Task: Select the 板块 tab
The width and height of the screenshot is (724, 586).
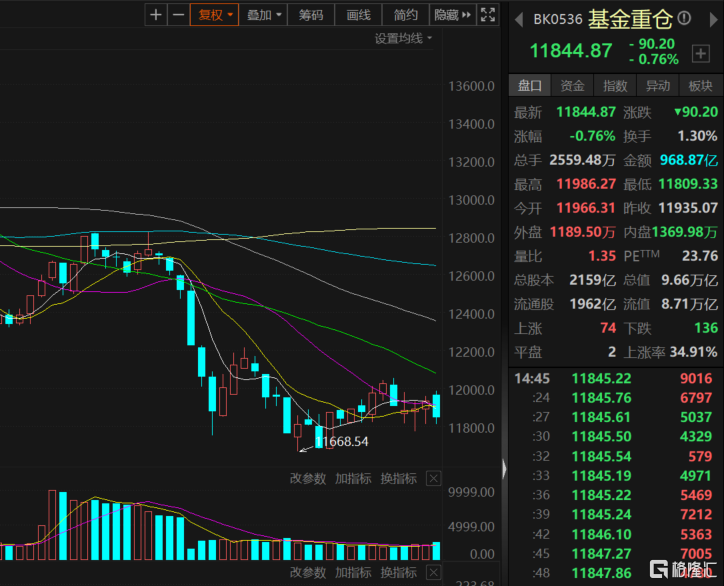Action: tap(700, 85)
